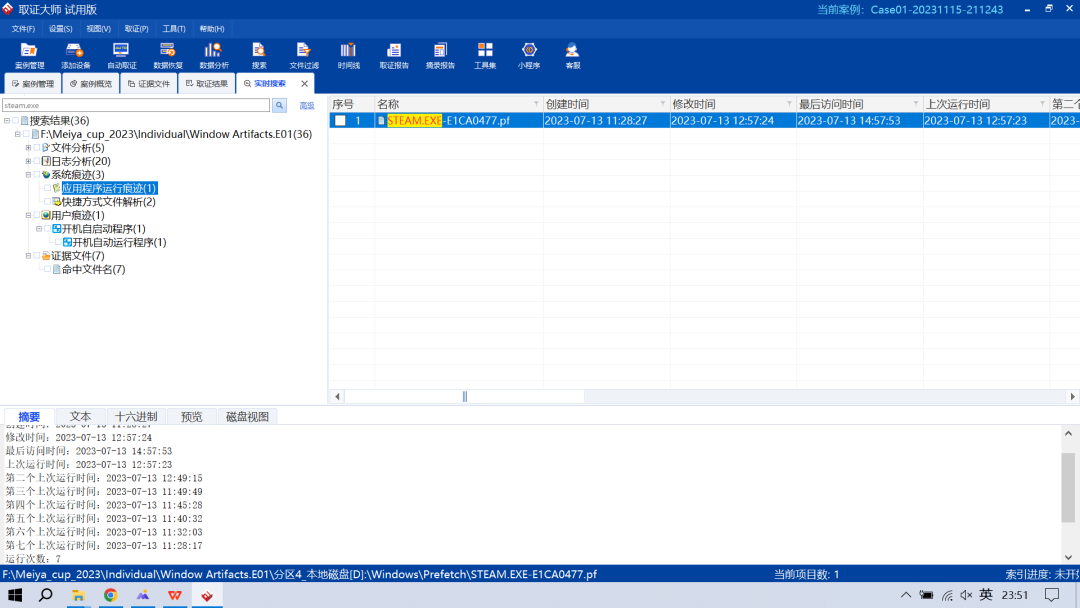Select 命中文件名(7) tree item
The image size is (1080, 608).
tap(93, 269)
